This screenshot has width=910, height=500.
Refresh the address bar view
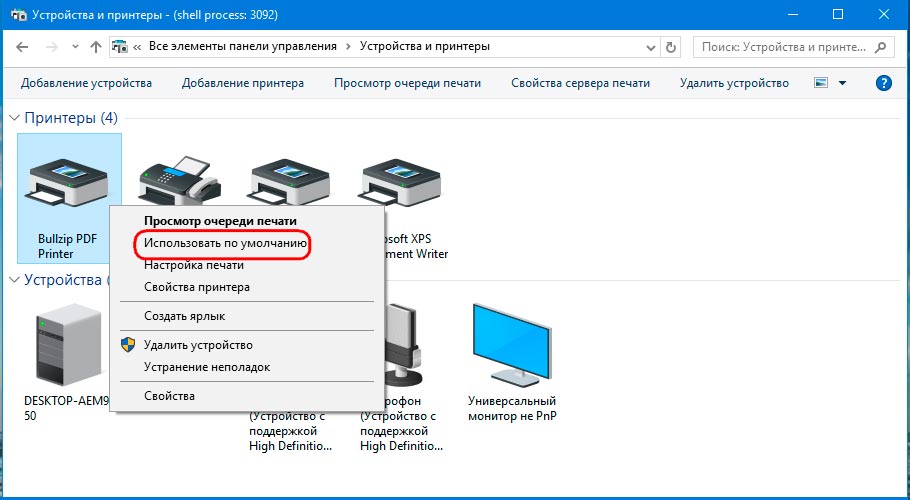(x=671, y=47)
